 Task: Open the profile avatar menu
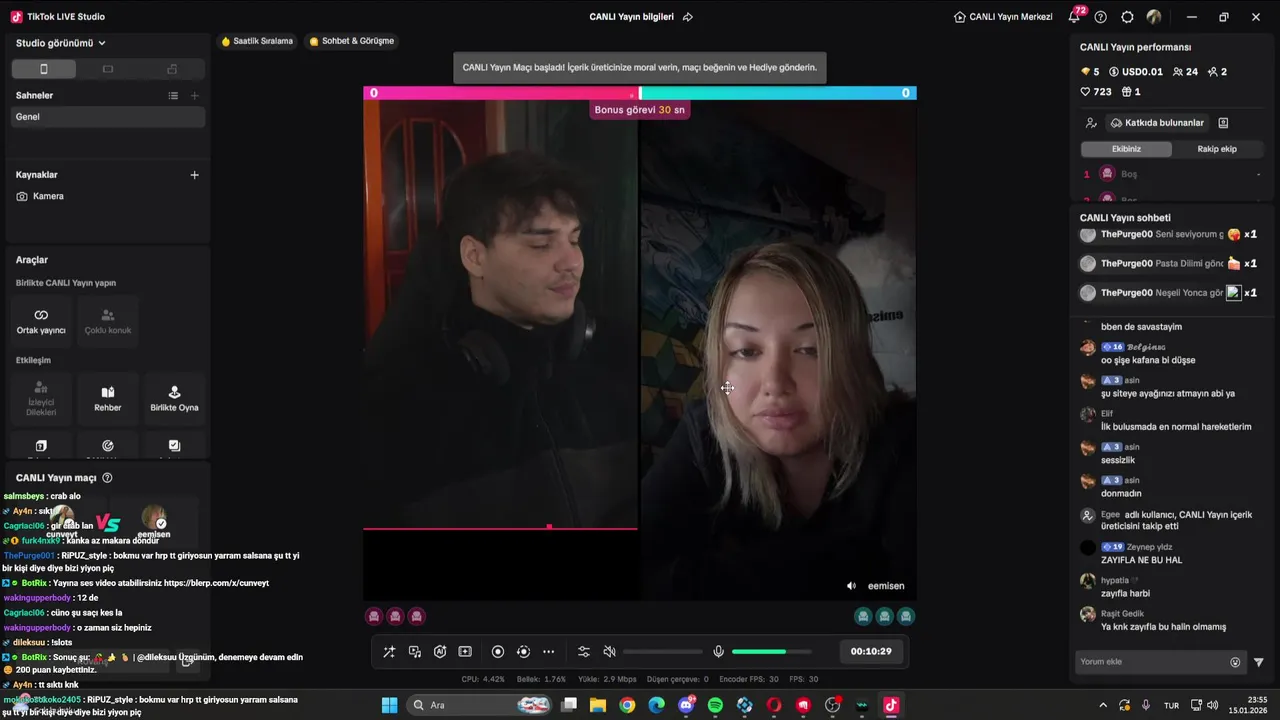pos(1154,17)
